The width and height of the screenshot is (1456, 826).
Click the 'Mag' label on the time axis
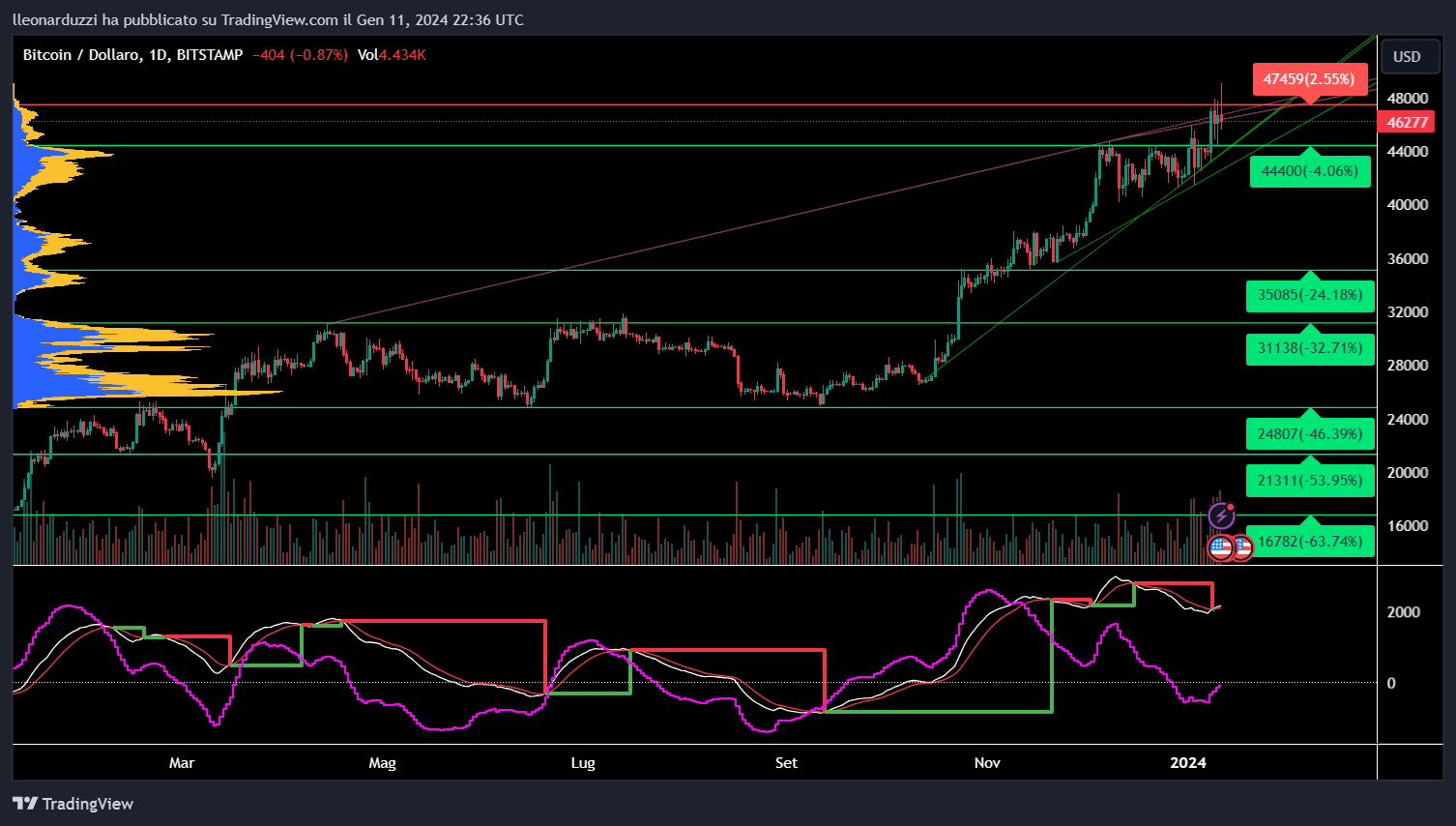pyautogui.click(x=383, y=763)
